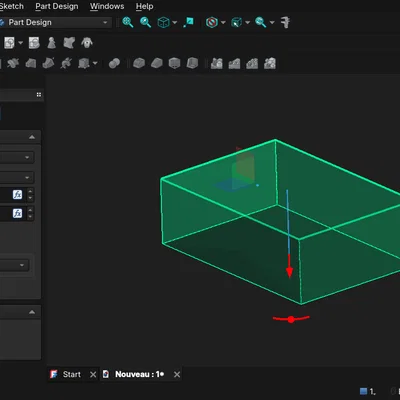The height and width of the screenshot is (400, 400).
Task: Click the Boolean operation spheres icon
Action: pyautogui.click(x=114, y=63)
